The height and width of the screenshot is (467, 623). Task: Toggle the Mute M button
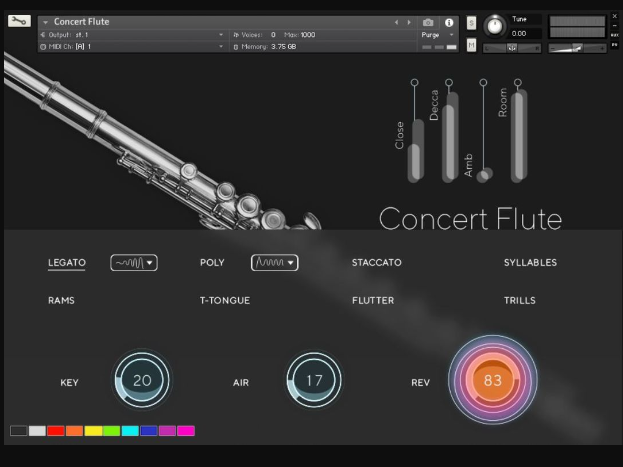tap(471, 43)
